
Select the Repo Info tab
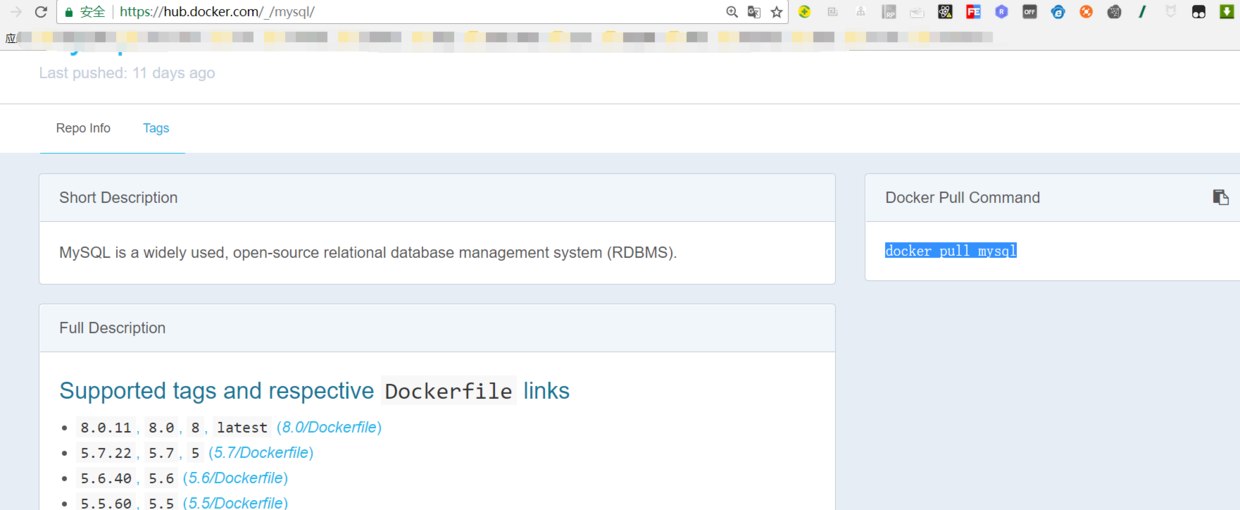(83, 128)
